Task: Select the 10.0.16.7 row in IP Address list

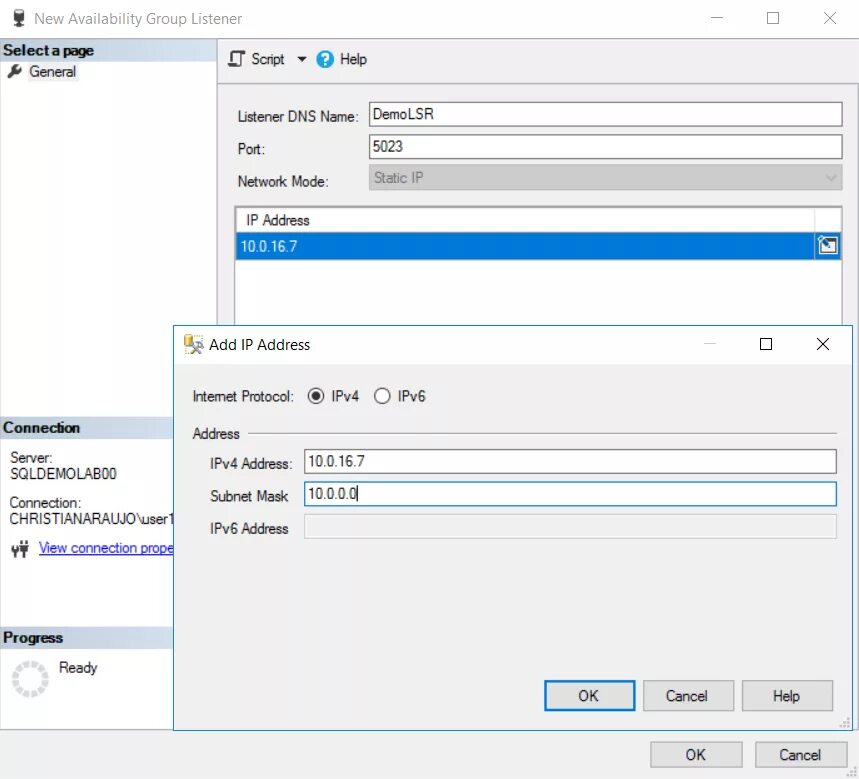Action: [x=524, y=247]
